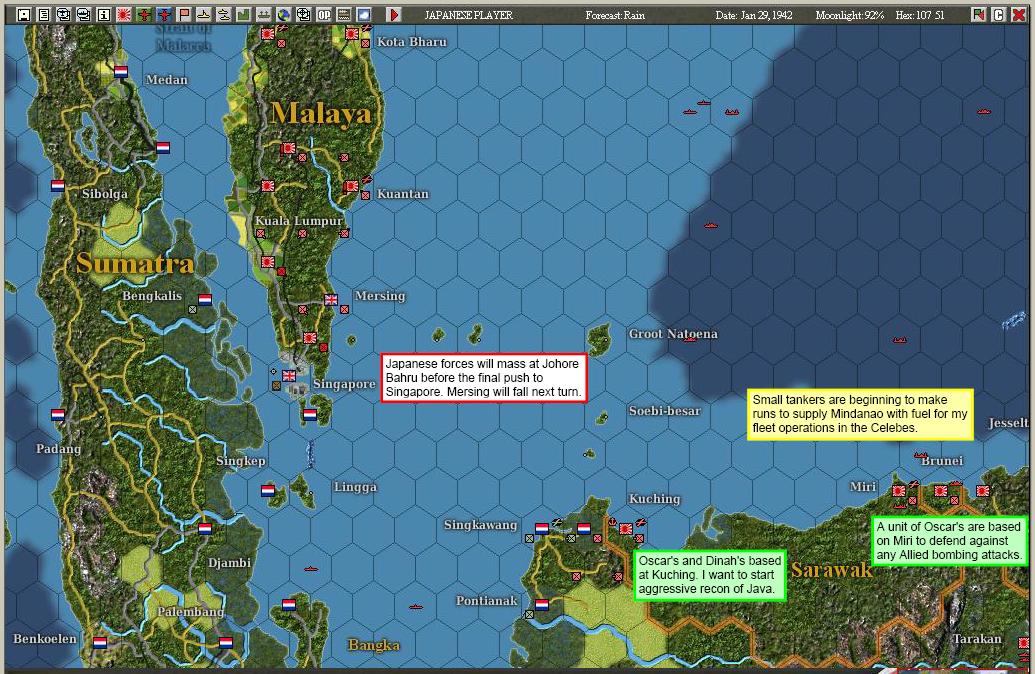Click the red play arrow end-turn button
Screen dimensions: 1035x674
(394, 15)
